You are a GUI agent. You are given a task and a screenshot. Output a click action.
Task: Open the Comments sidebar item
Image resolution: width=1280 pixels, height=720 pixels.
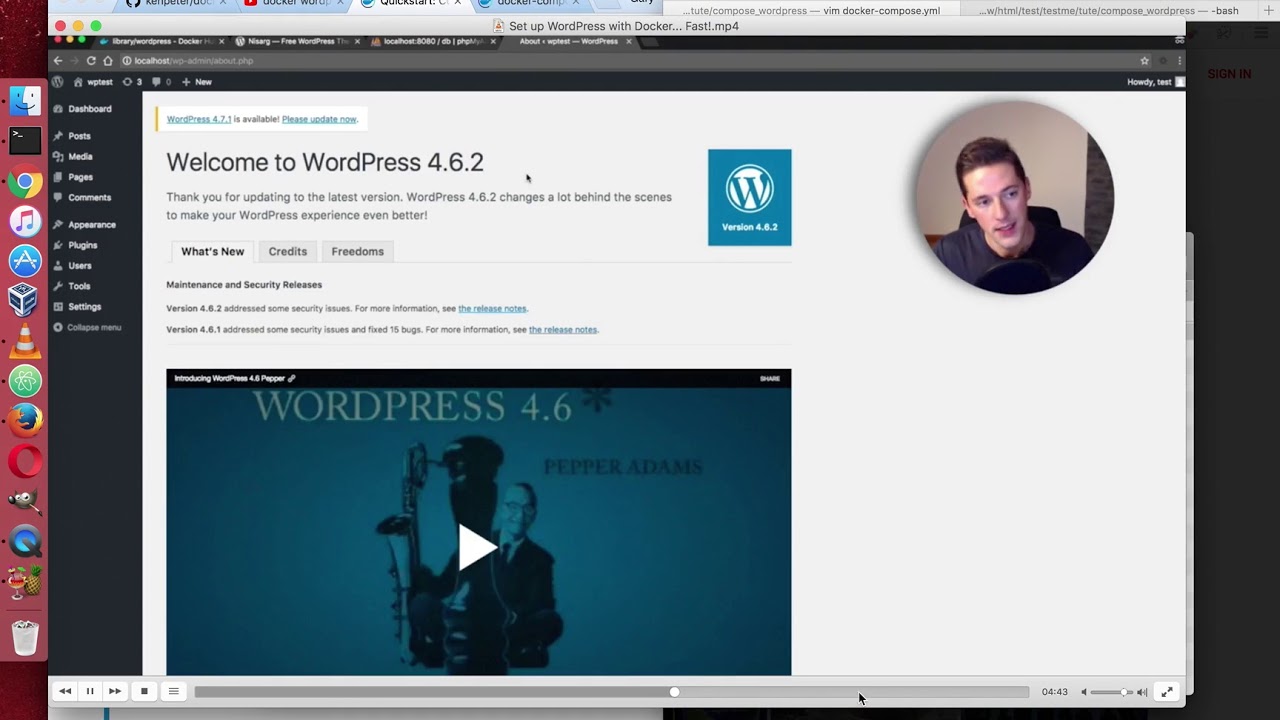tap(83, 197)
